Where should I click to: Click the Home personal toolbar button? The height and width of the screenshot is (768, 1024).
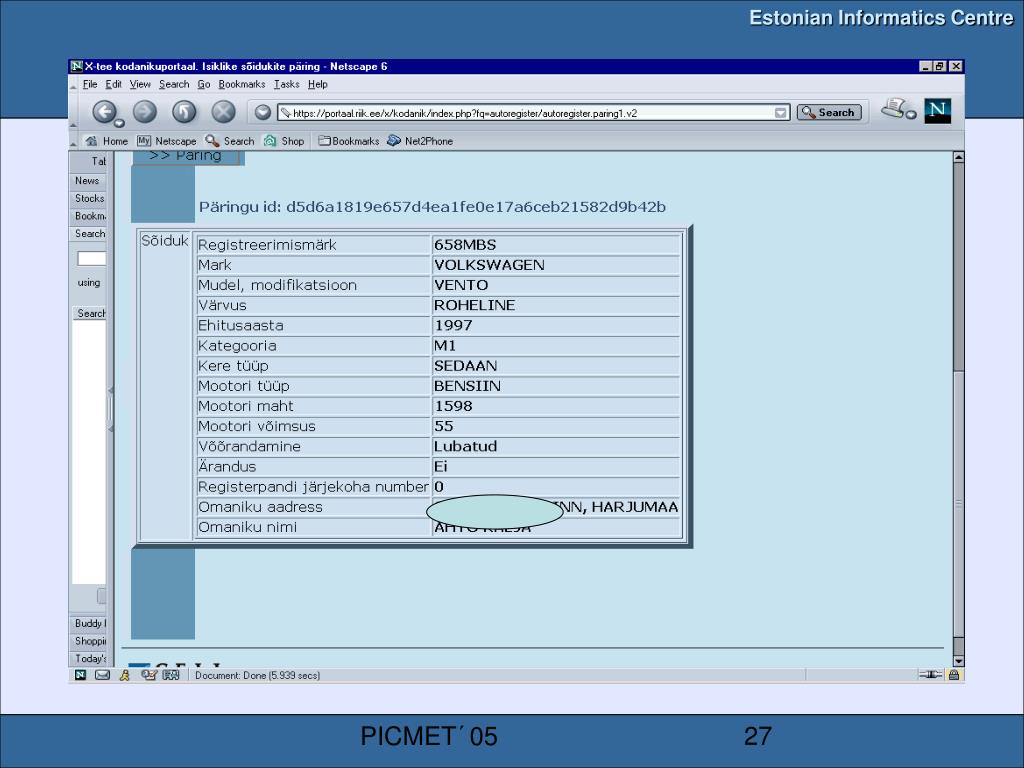tap(107, 141)
